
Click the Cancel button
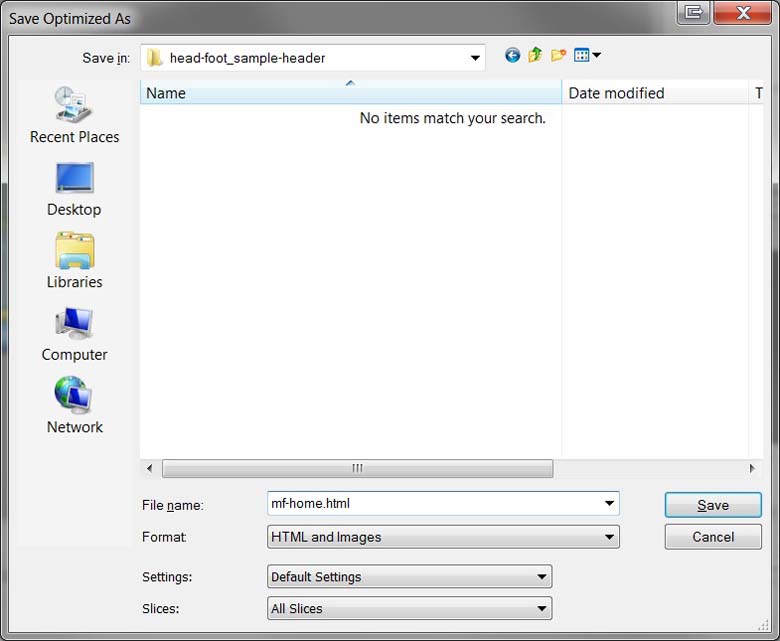(713, 537)
